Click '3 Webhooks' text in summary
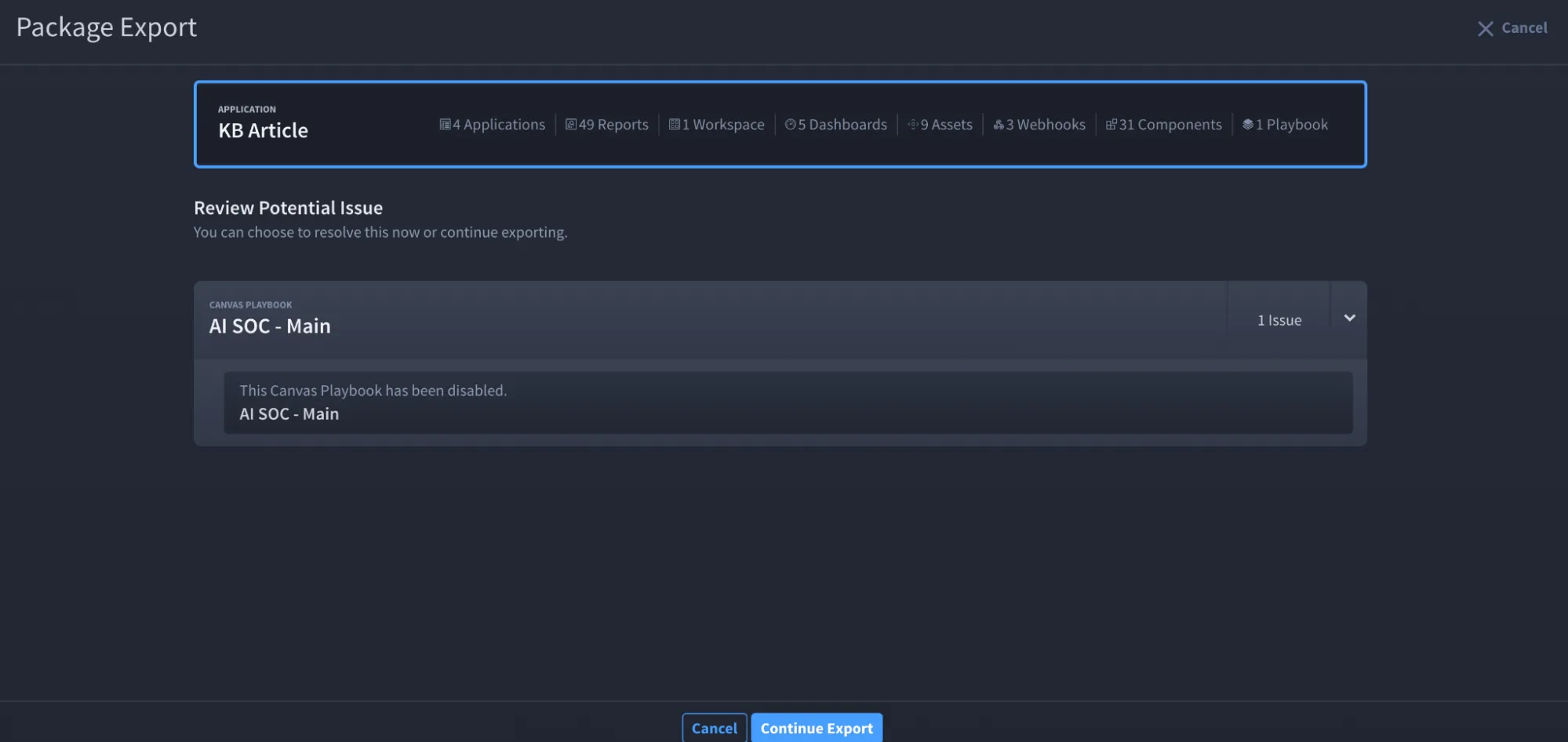The width and height of the screenshot is (1568, 742). click(1046, 125)
